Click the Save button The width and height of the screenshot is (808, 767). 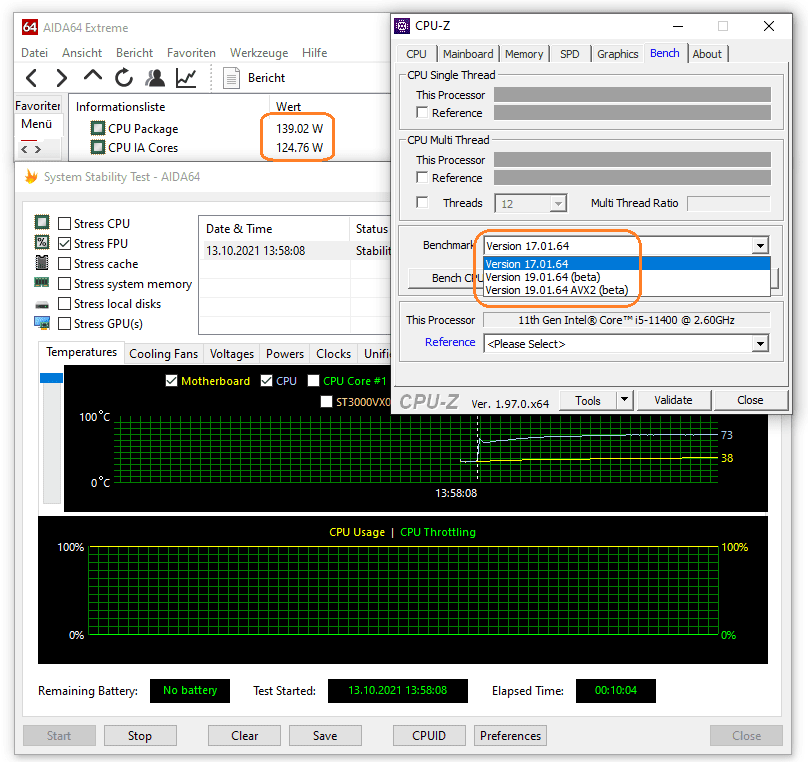[325, 736]
